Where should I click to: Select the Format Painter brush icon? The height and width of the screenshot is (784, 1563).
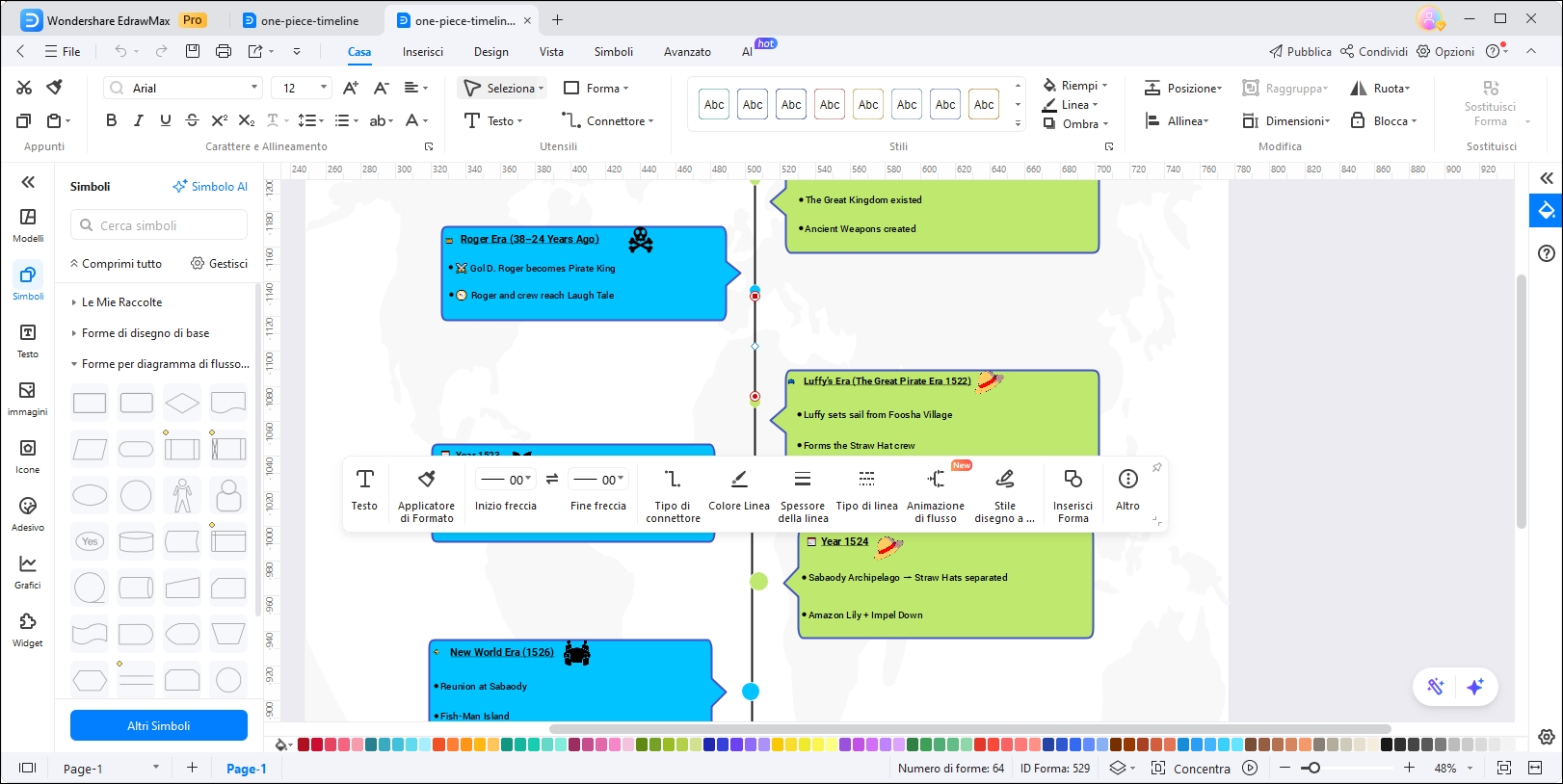[x=55, y=88]
